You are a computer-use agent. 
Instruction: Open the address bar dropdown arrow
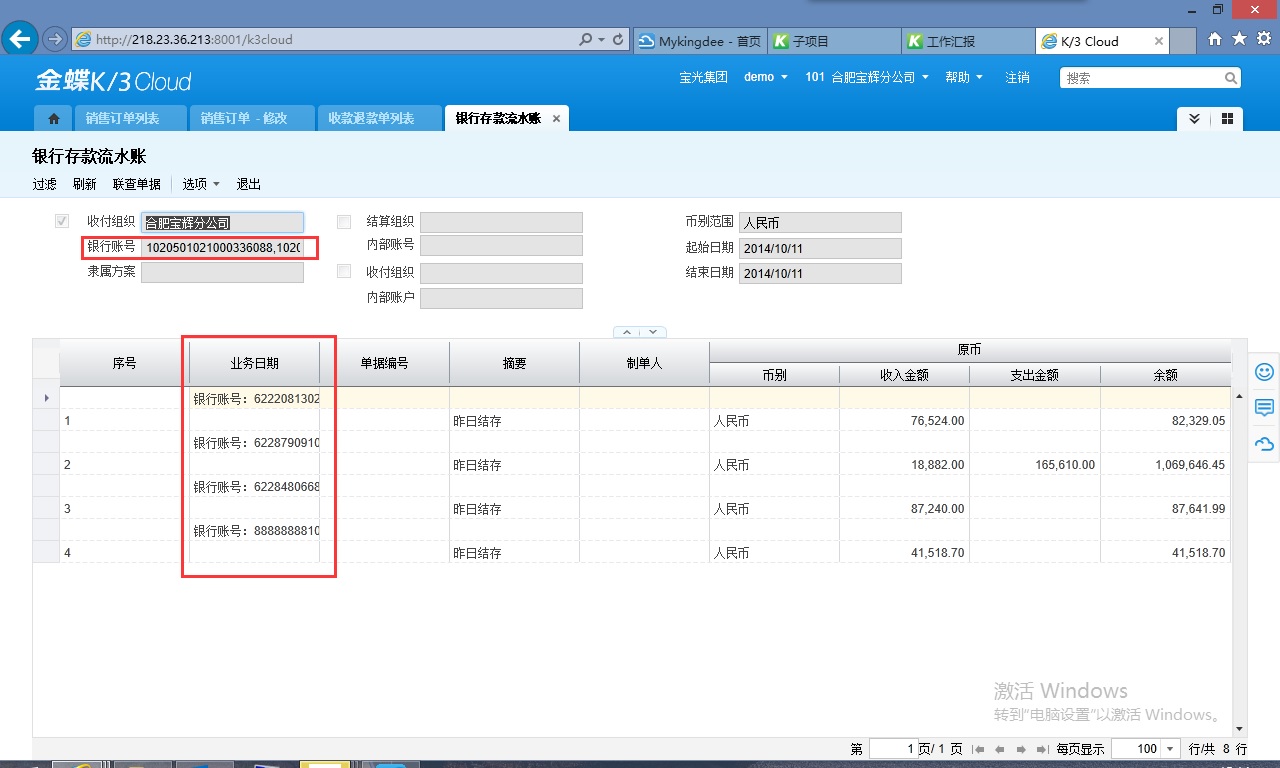(x=601, y=40)
